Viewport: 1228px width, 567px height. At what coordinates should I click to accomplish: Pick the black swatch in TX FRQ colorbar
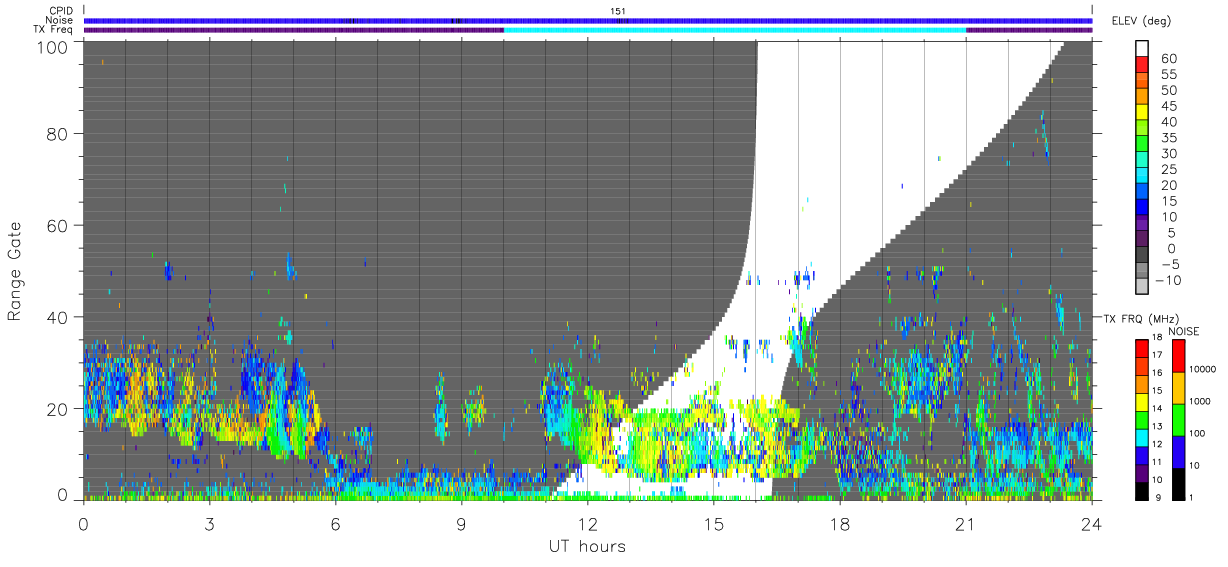pyautogui.click(x=1143, y=491)
